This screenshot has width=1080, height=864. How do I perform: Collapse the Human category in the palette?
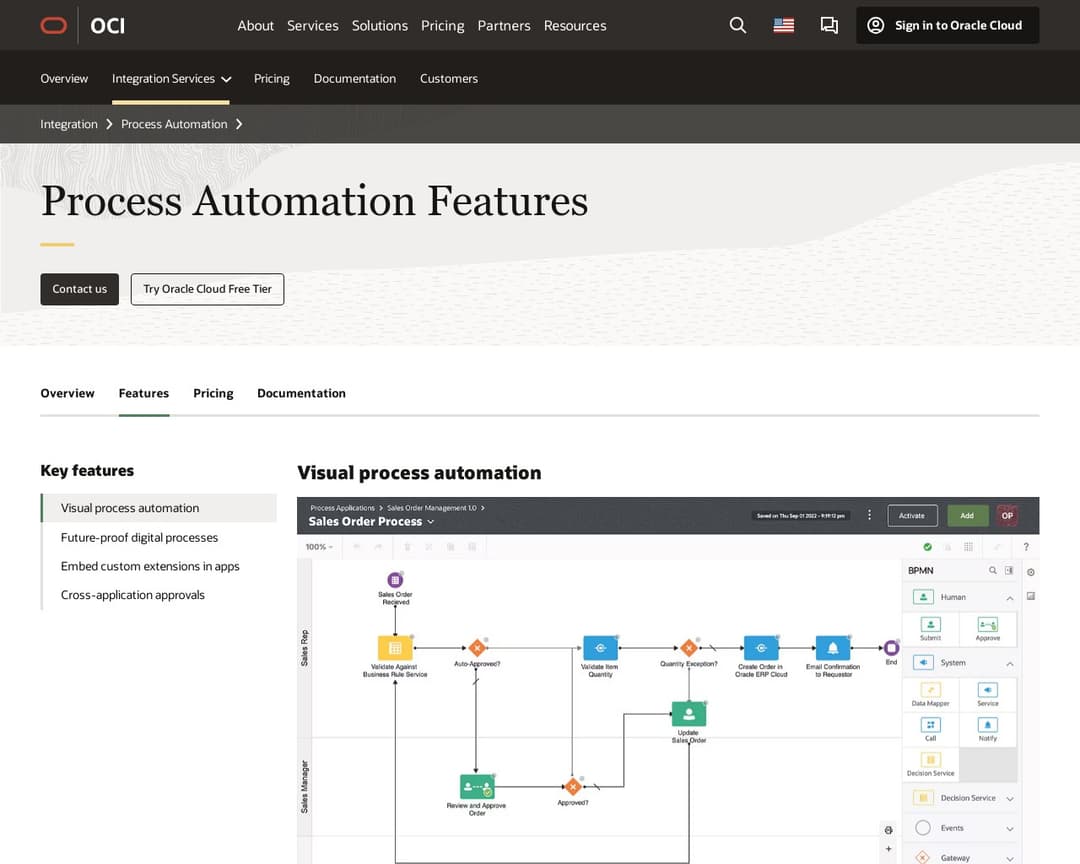coord(1008,596)
